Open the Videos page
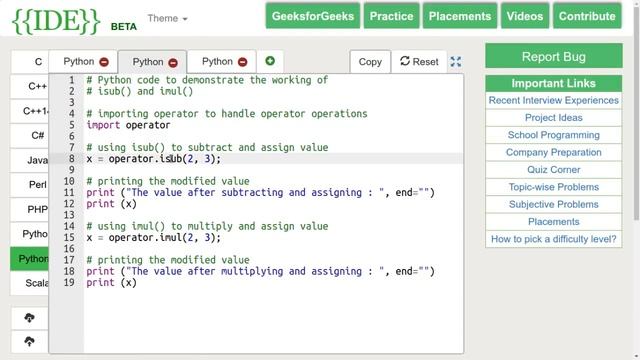 click(525, 16)
